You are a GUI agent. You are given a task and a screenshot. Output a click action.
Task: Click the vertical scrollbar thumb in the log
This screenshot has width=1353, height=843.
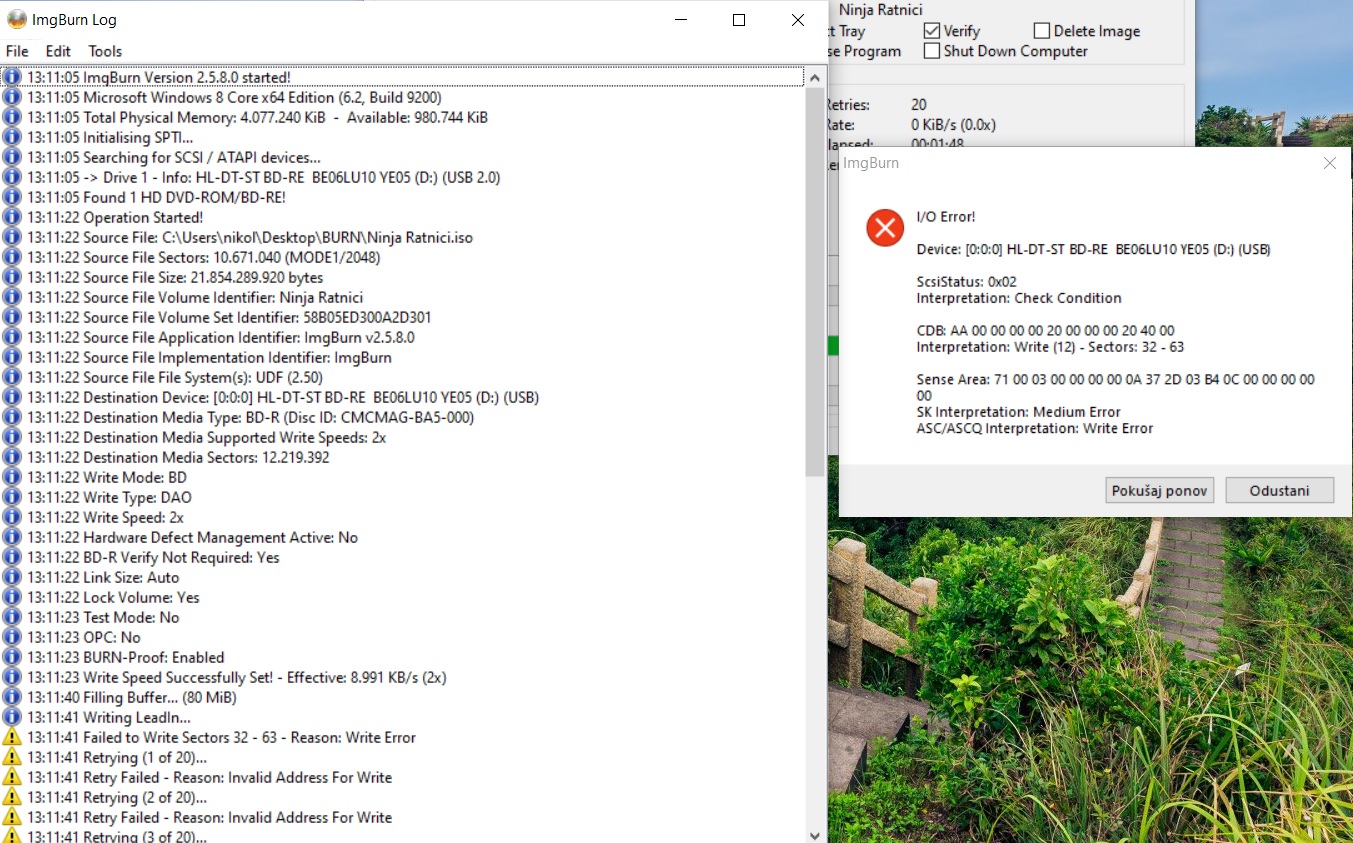(815, 282)
